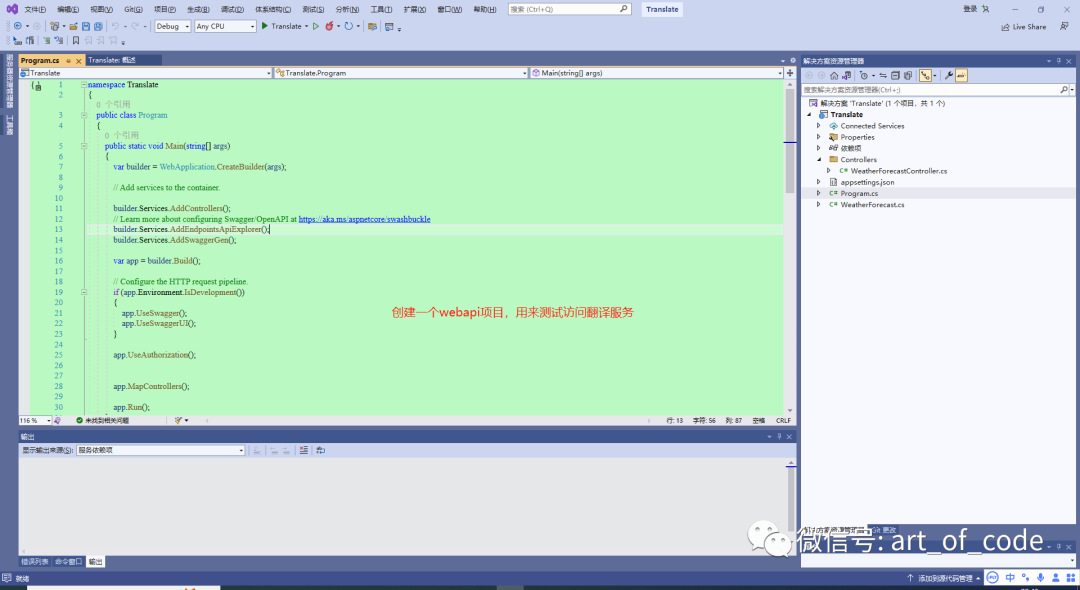Open the 工具(T) menu
This screenshot has height=590, width=1080.
[x=381, y=10]
